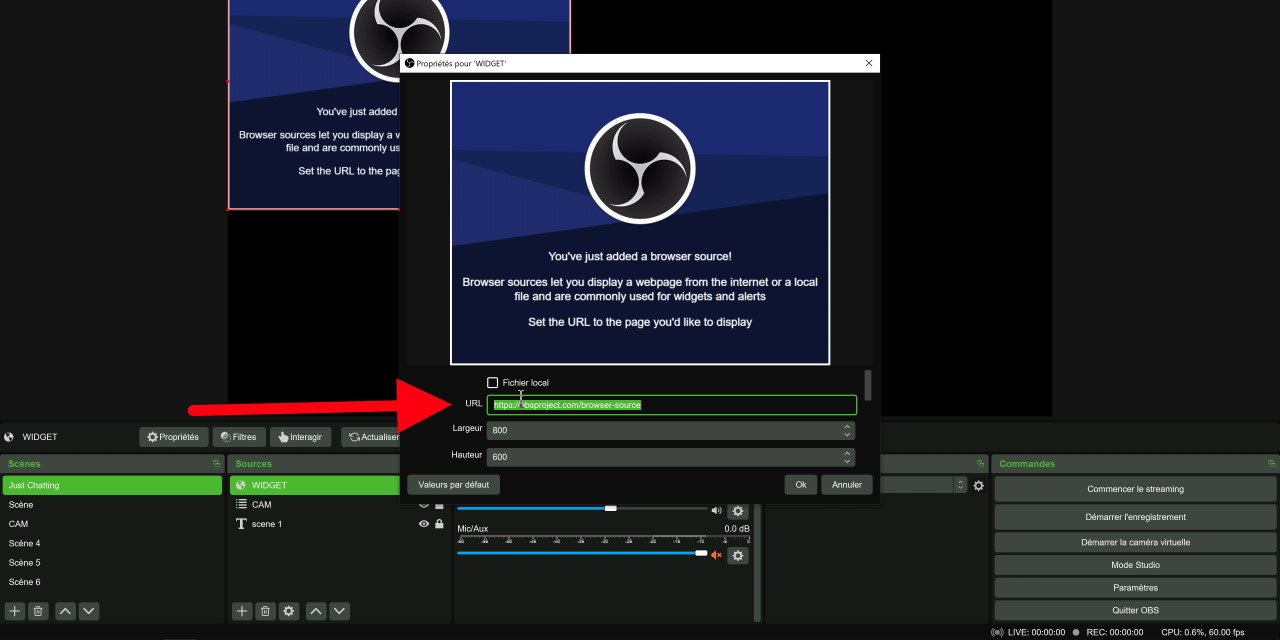Add a new source with plus icon
Viewport: 1280px width, 640px height.
click(242, 611)
